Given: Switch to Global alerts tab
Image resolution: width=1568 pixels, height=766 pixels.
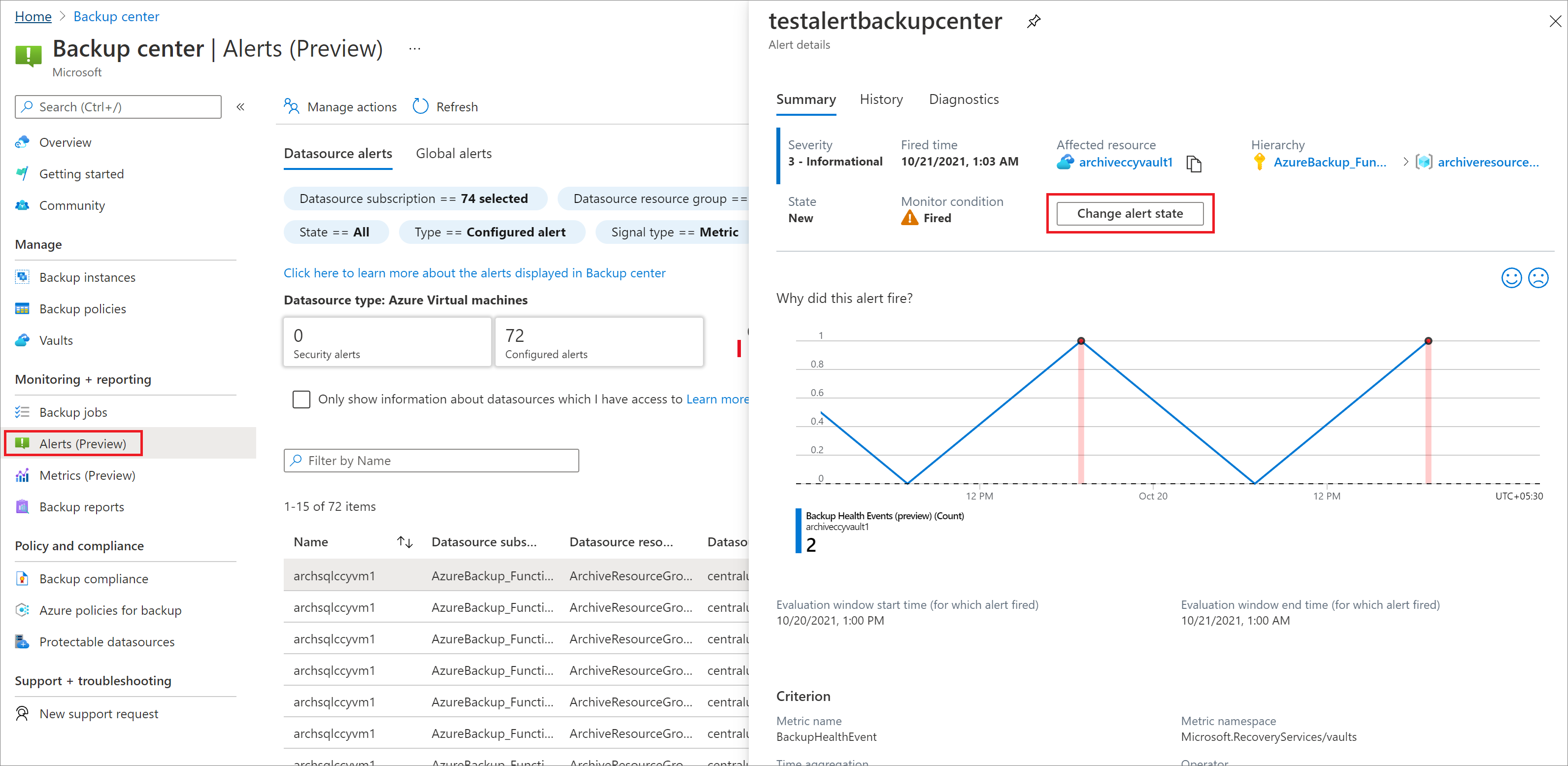Looking at the screenshot, I should (454, 153).
